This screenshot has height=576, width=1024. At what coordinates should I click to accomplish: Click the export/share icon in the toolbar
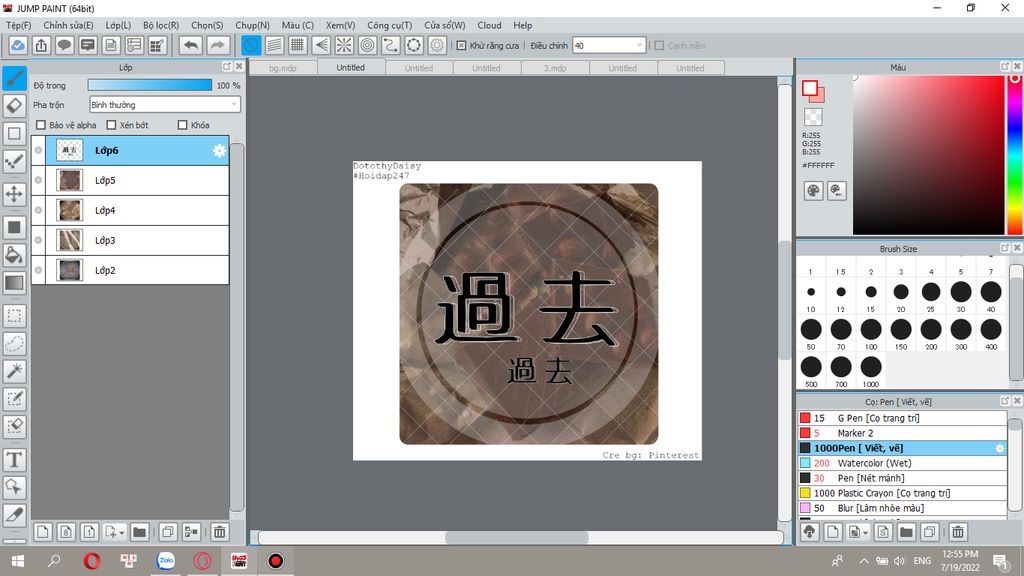point(41,45)
